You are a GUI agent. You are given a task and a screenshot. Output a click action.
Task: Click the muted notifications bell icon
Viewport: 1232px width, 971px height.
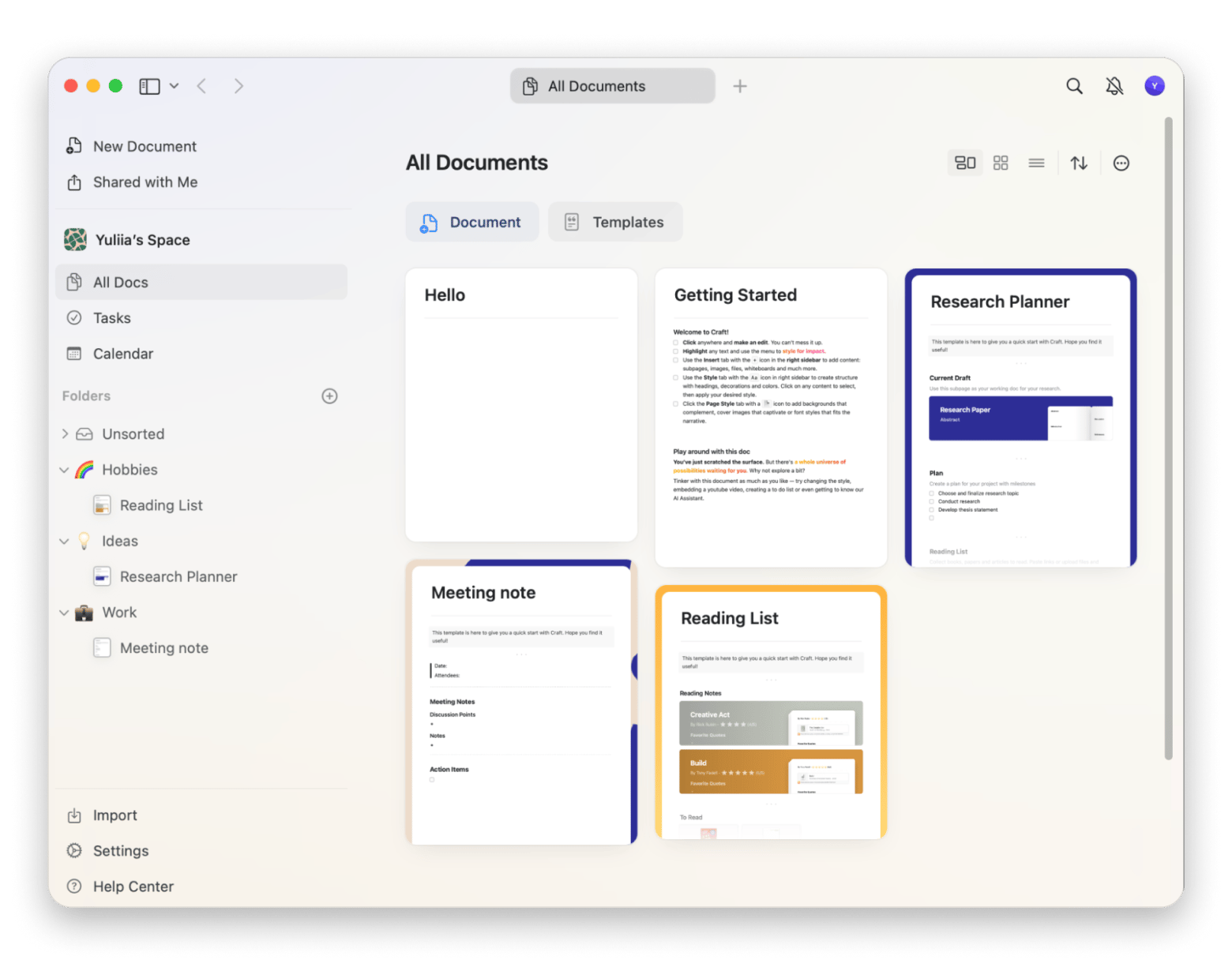(x=1114, y=86)
